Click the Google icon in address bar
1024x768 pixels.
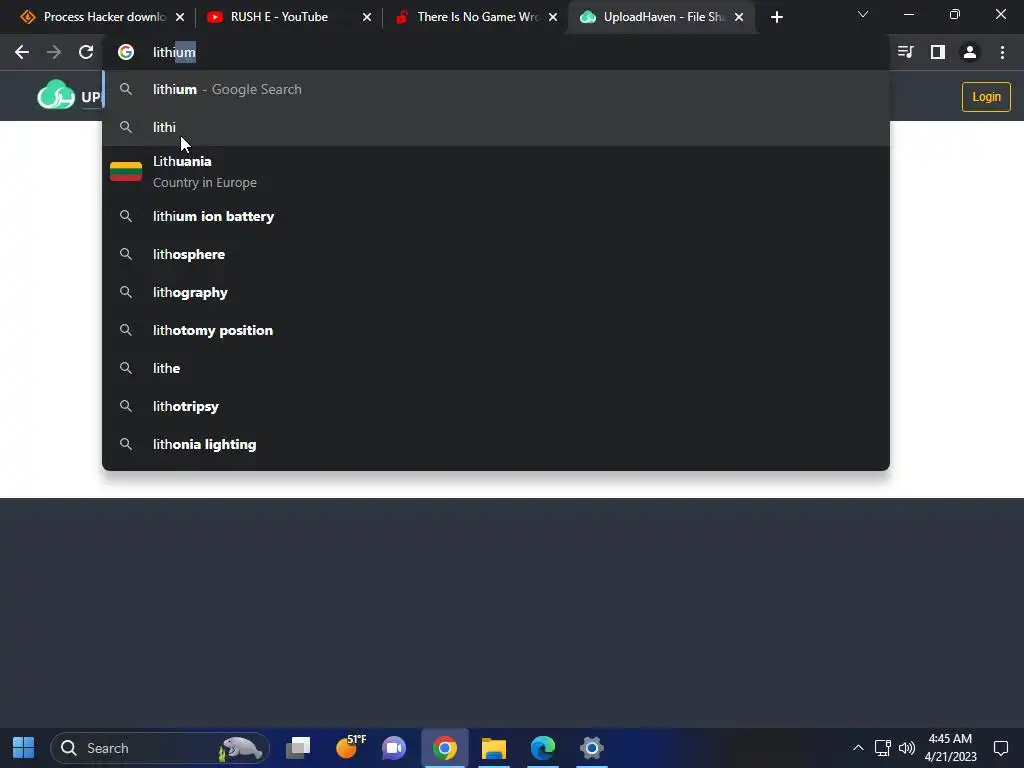[x=126, y=52]
